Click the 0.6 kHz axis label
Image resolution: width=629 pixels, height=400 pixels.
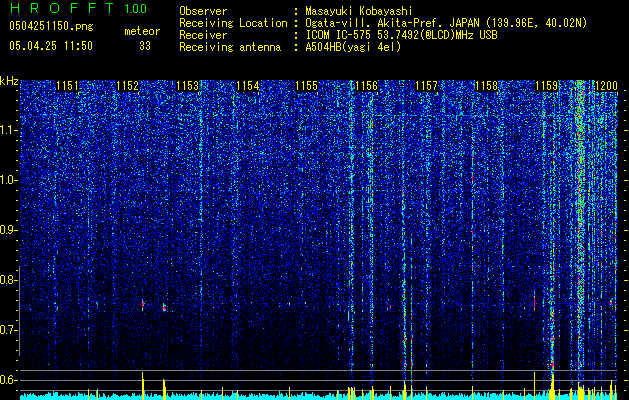coord(8,380)
